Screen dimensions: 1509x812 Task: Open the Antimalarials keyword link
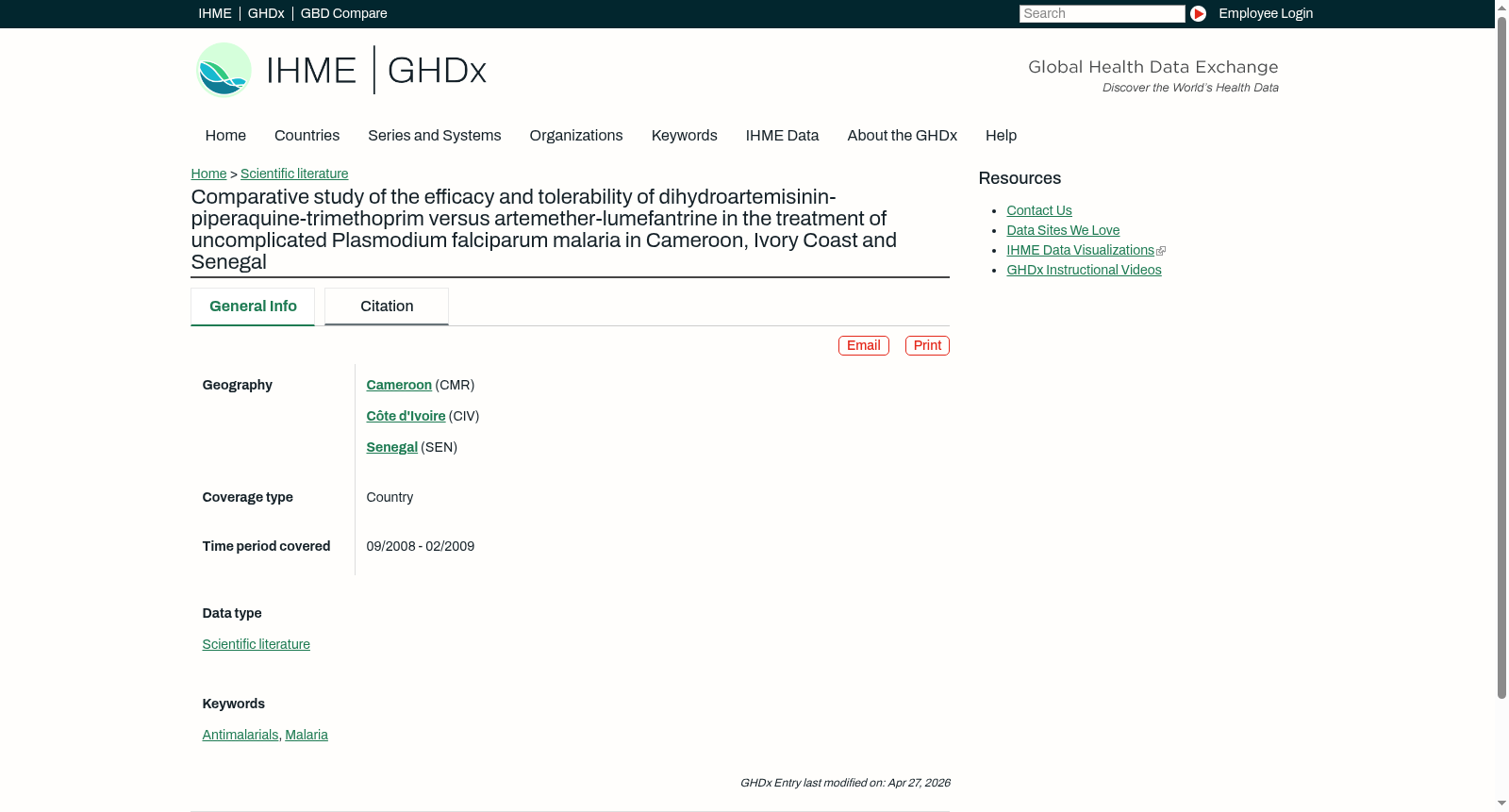point(240,735)
